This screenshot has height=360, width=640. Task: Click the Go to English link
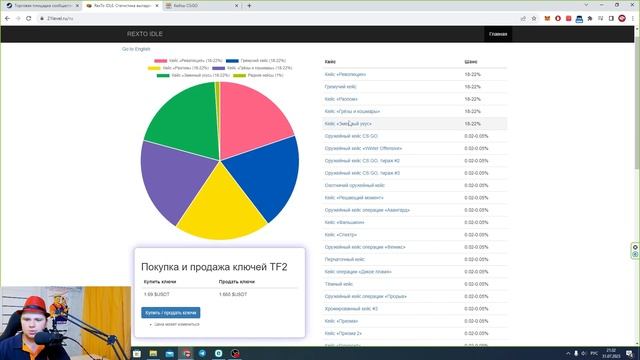point(136,49)
